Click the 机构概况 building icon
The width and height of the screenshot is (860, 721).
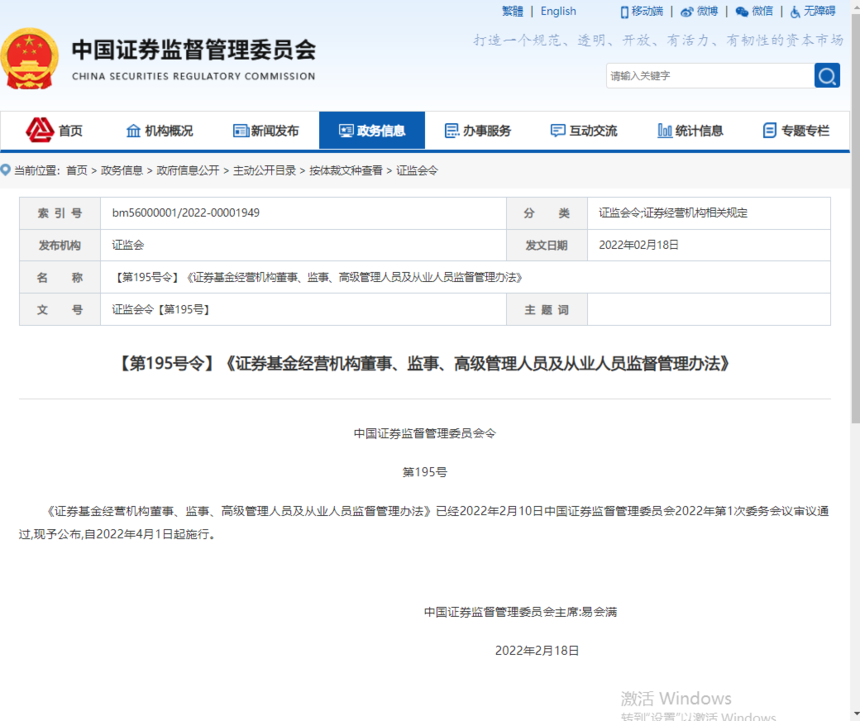click(133, 130)
